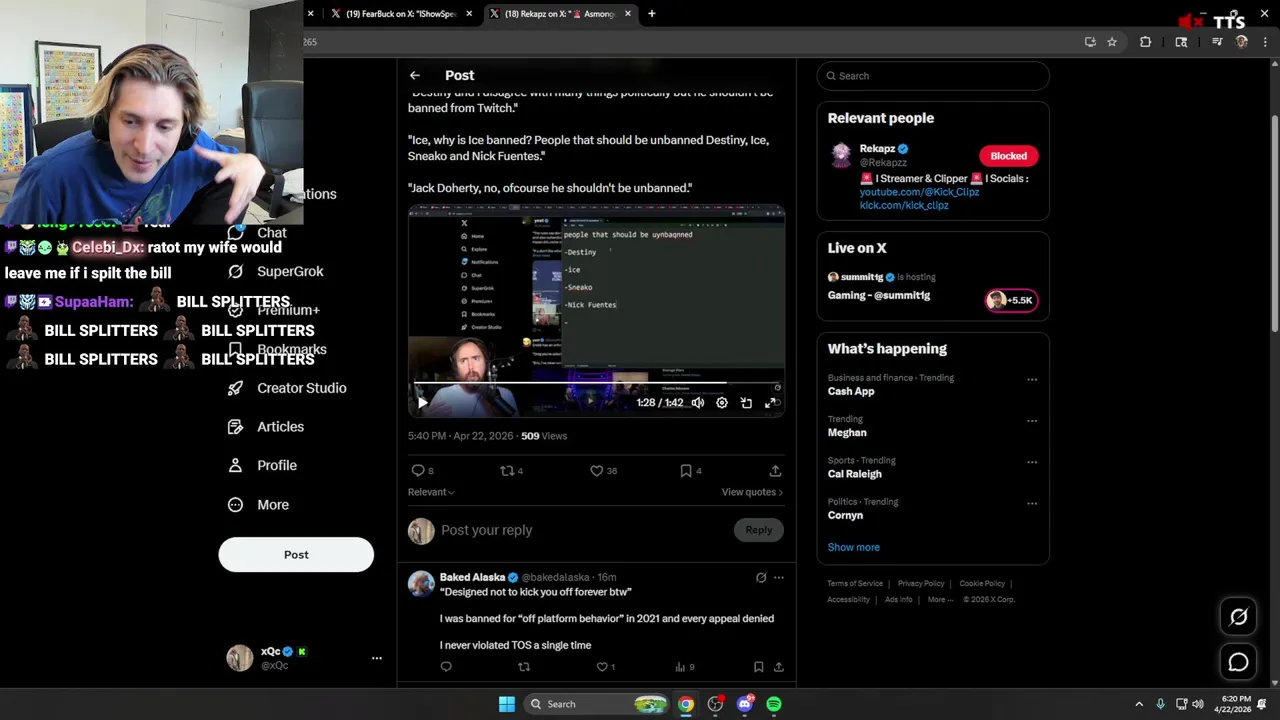Open the floating messages chat button
The image size is (1280, 720).
coord(1238,662)
